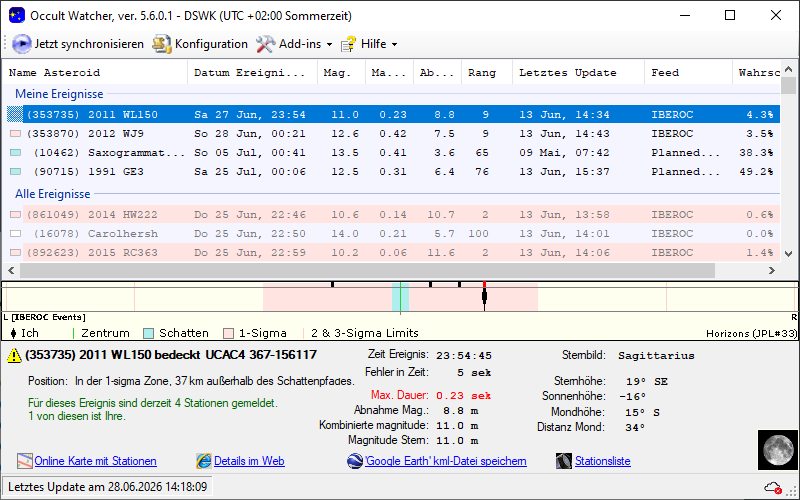Click the cloud status icon in status bar

pyautogui.click(x=773, y=487)
